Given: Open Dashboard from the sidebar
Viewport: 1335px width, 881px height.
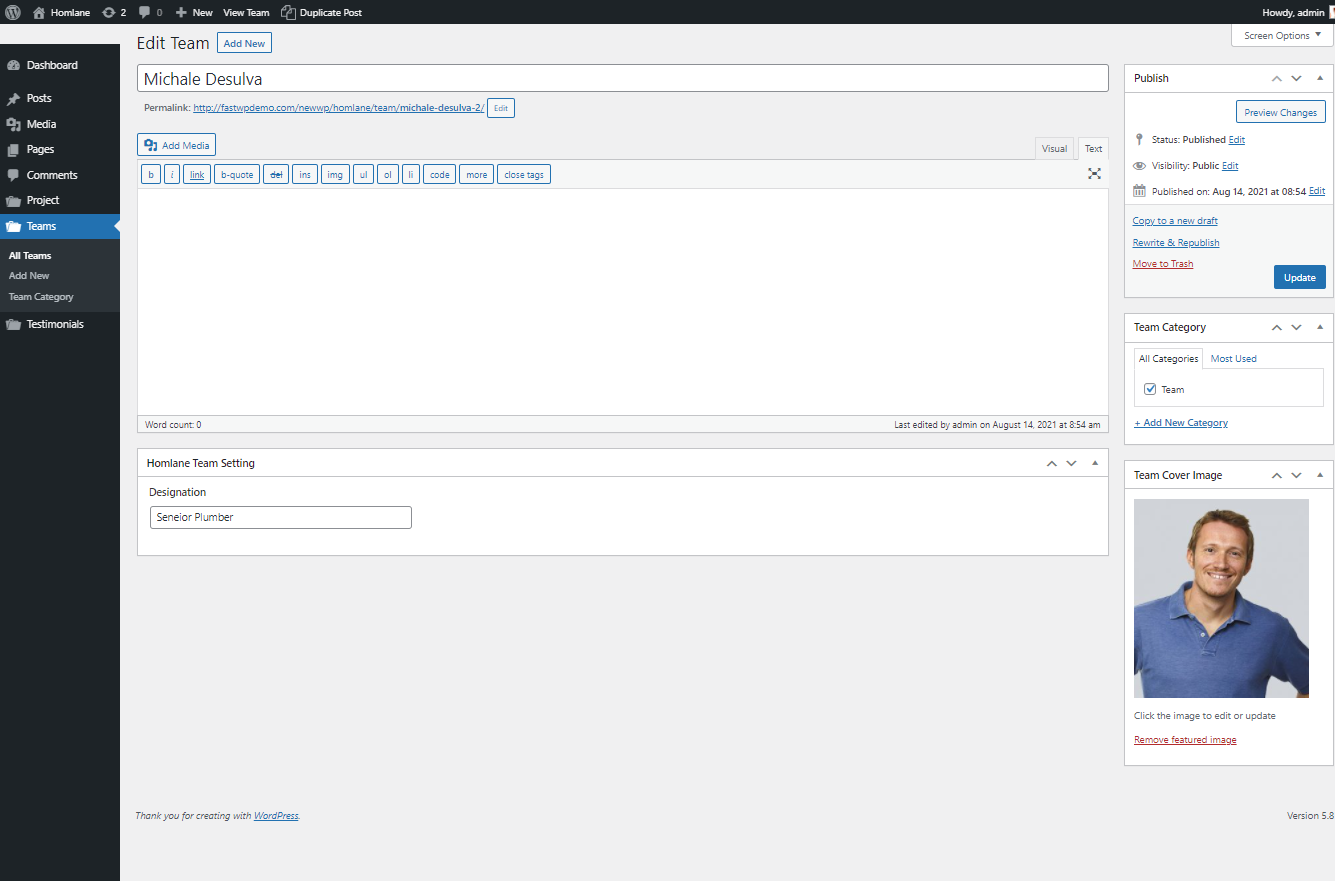Looking at the screenshot, I should 52,65.
